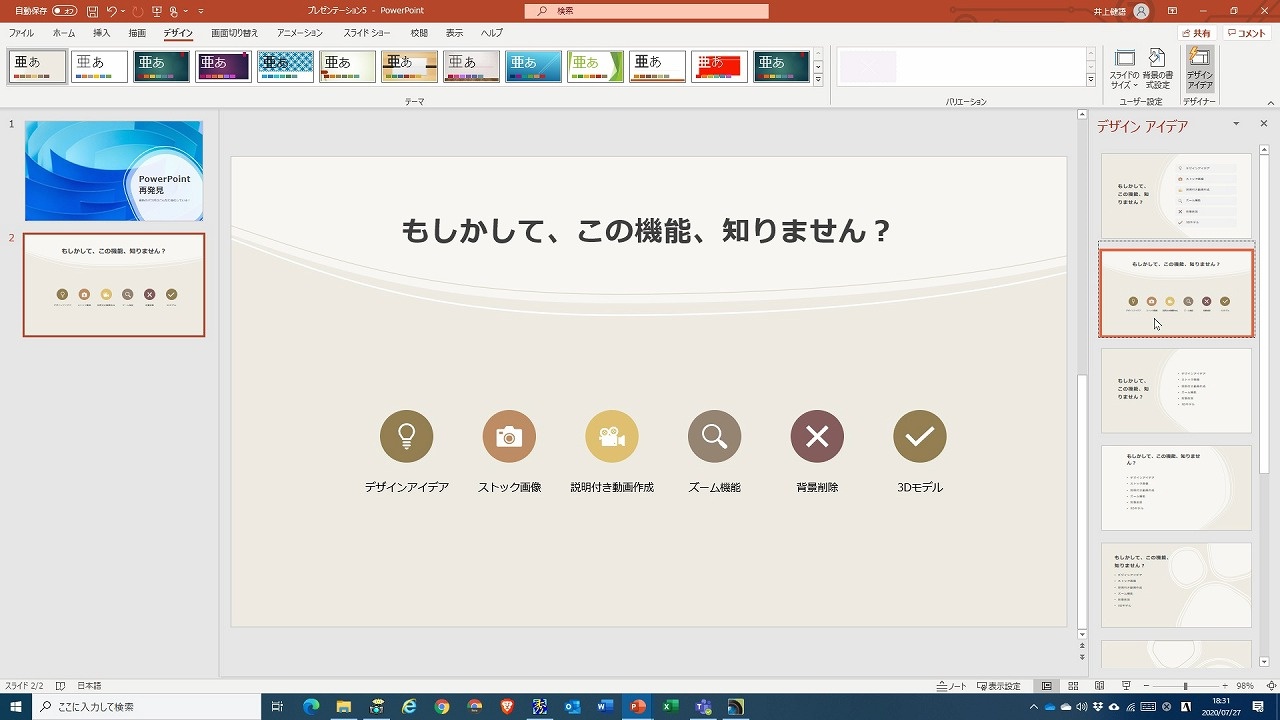The height and width of the screenshot is (720, 1280).
Task: Switch to the ホーム ribbon tab
Action: (x=63, y=33)
